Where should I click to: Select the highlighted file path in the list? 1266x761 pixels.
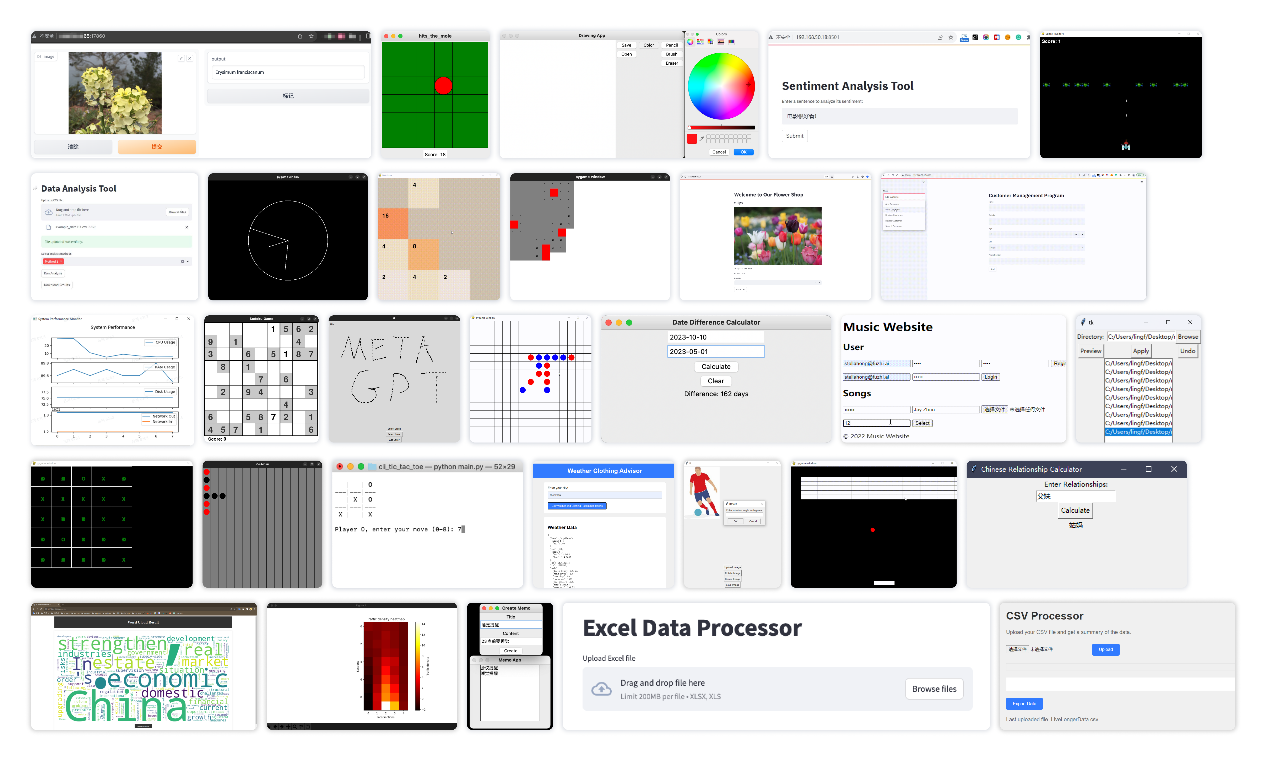[x=1138, y=432]
